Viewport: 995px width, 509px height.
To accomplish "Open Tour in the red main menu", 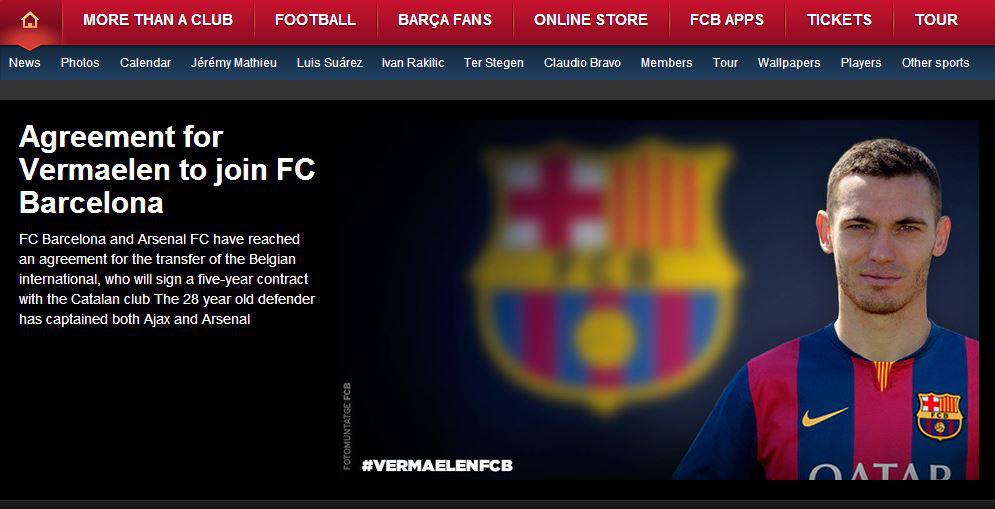I will [x=936, y=20].
